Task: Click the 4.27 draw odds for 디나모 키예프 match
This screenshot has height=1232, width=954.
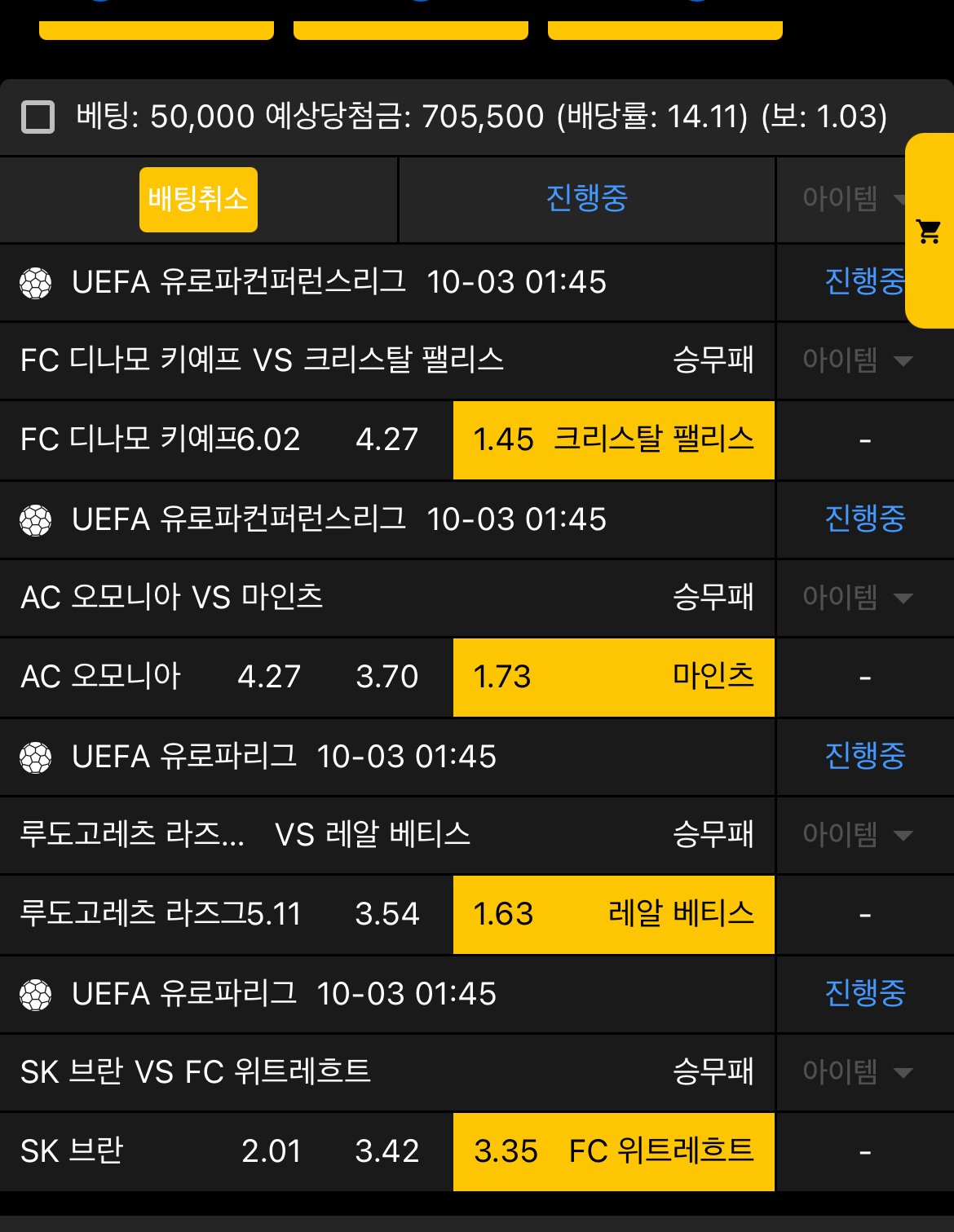Action: coord(386,439)
